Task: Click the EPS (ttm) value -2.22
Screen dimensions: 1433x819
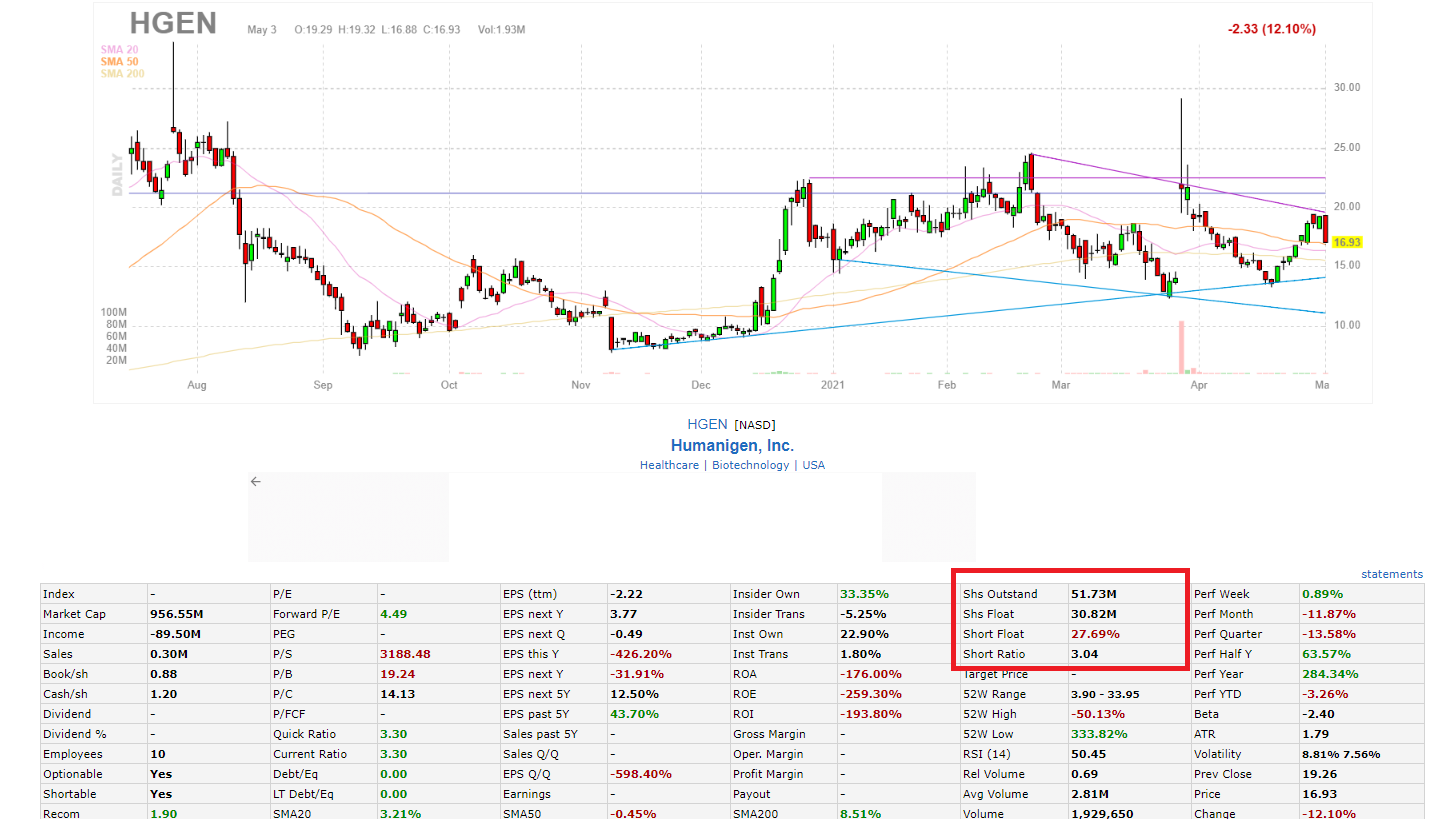Action: tap(626, 594)
